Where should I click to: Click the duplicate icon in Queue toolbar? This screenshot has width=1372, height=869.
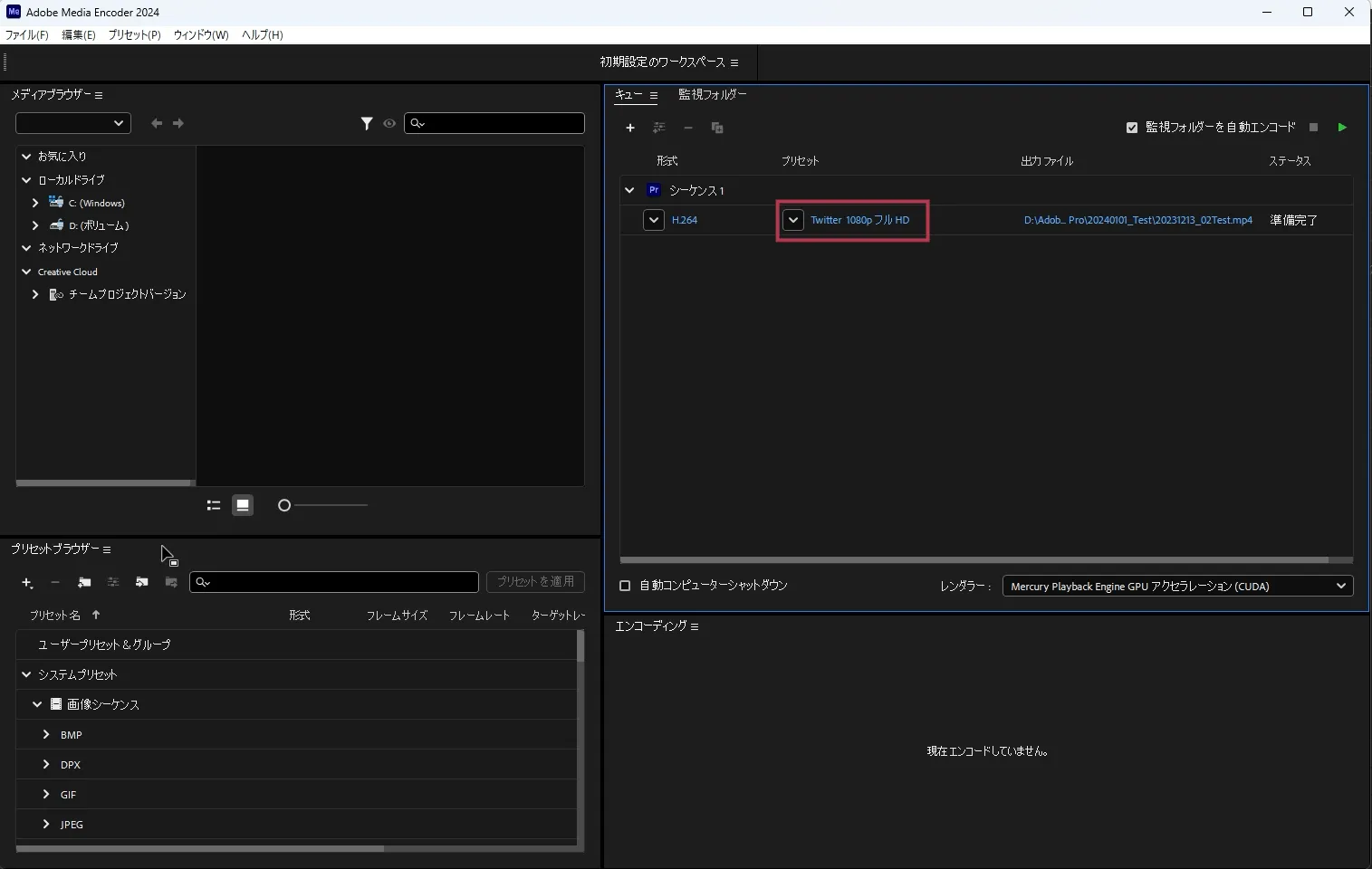(717, 128)
